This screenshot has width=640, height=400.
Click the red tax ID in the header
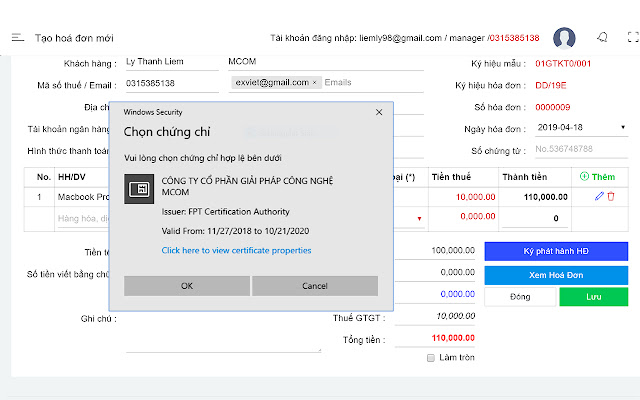pos(514,38)
